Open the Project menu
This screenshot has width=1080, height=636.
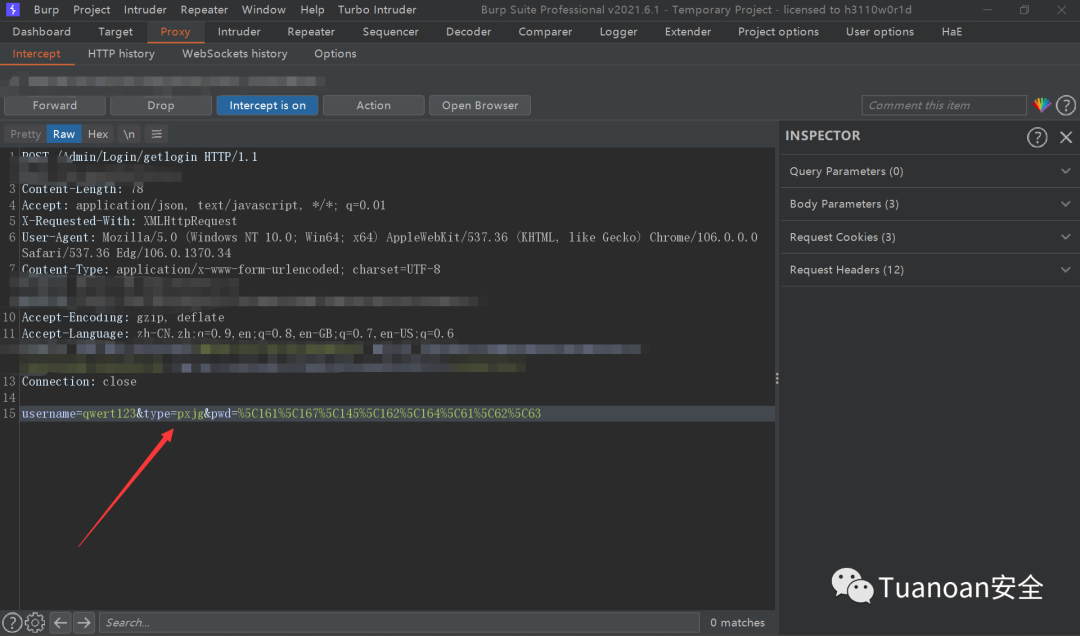click(92, 10)
